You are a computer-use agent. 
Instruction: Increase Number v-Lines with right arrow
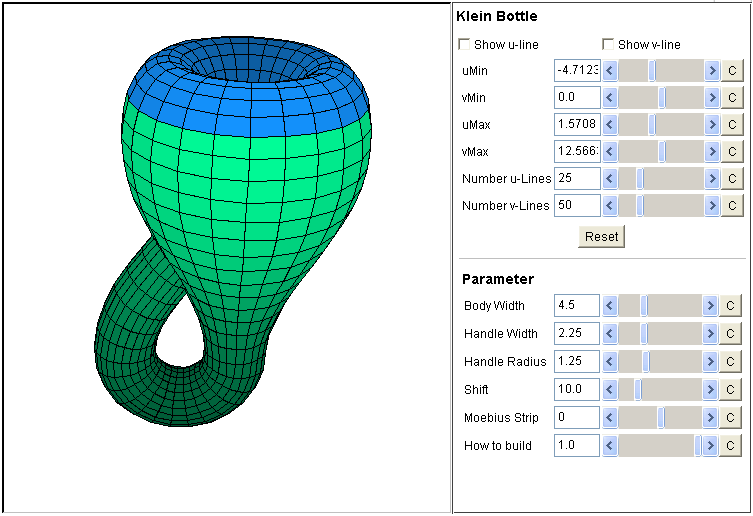(712, 205)
